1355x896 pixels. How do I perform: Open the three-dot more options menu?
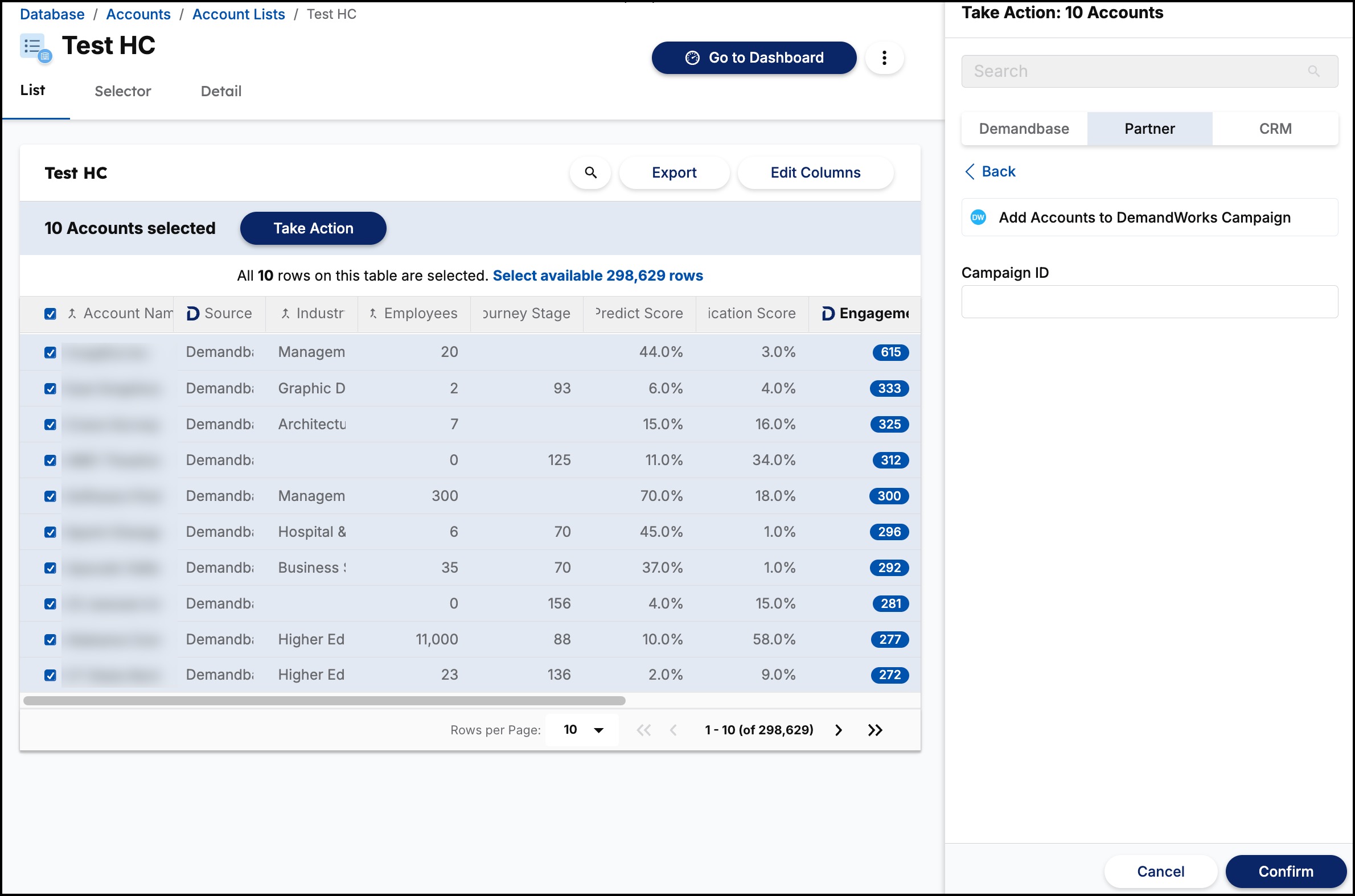[x=884, y=57]
